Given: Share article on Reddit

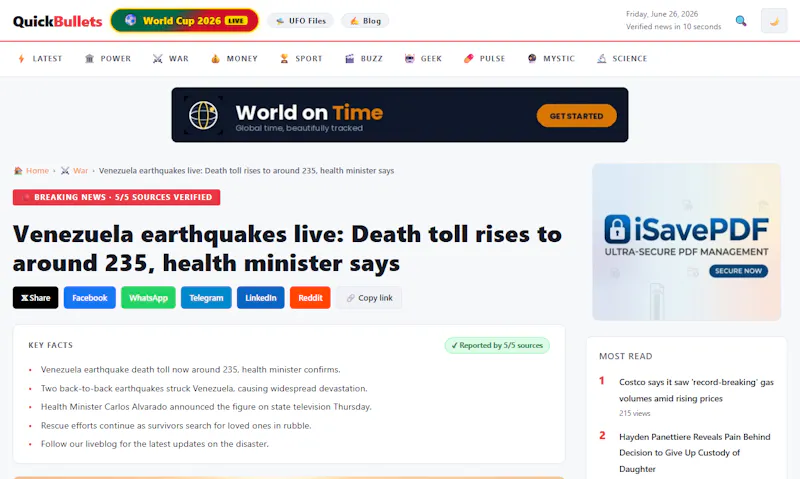Looking at the screenshot, I should click(310, 297).
